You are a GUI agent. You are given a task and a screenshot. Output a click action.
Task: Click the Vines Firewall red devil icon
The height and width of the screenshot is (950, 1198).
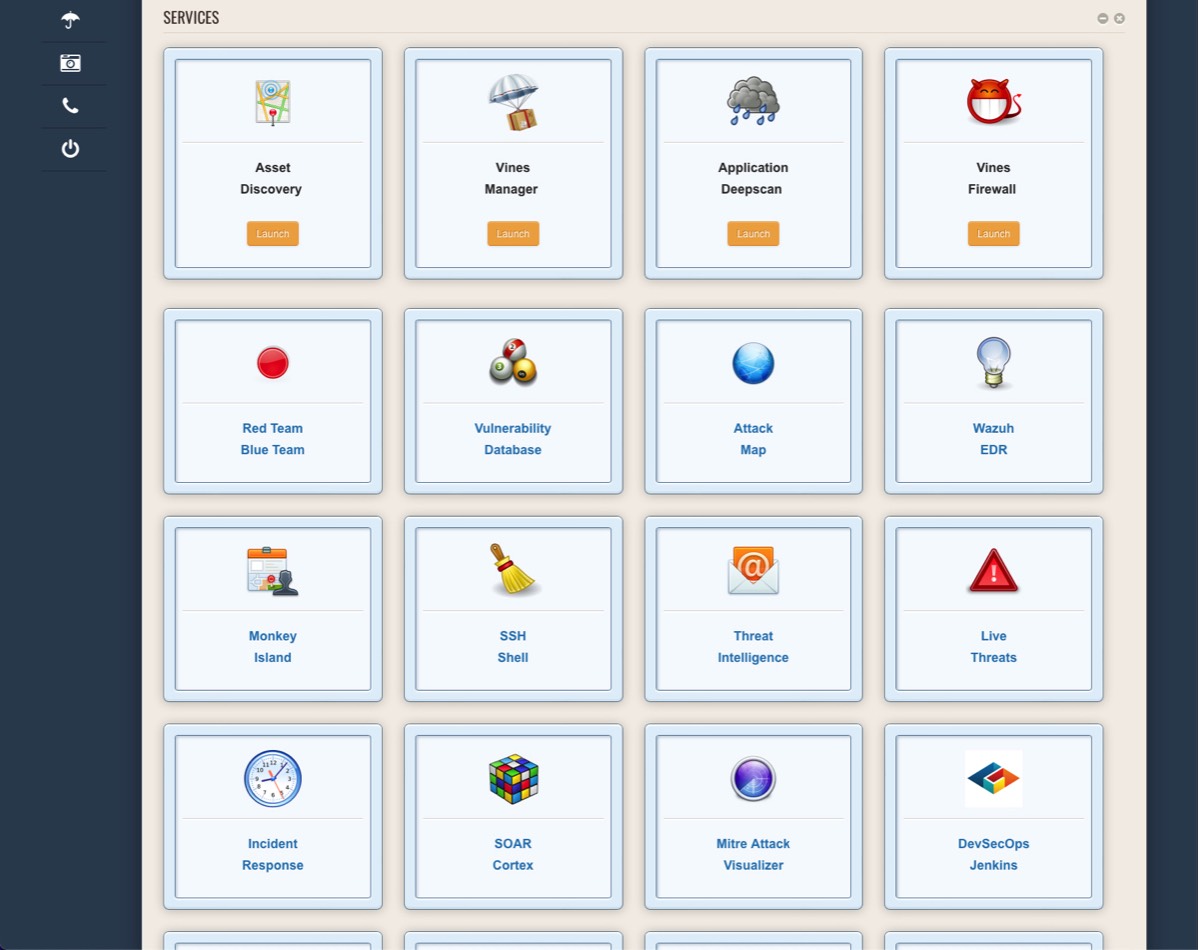pos(993,102)
